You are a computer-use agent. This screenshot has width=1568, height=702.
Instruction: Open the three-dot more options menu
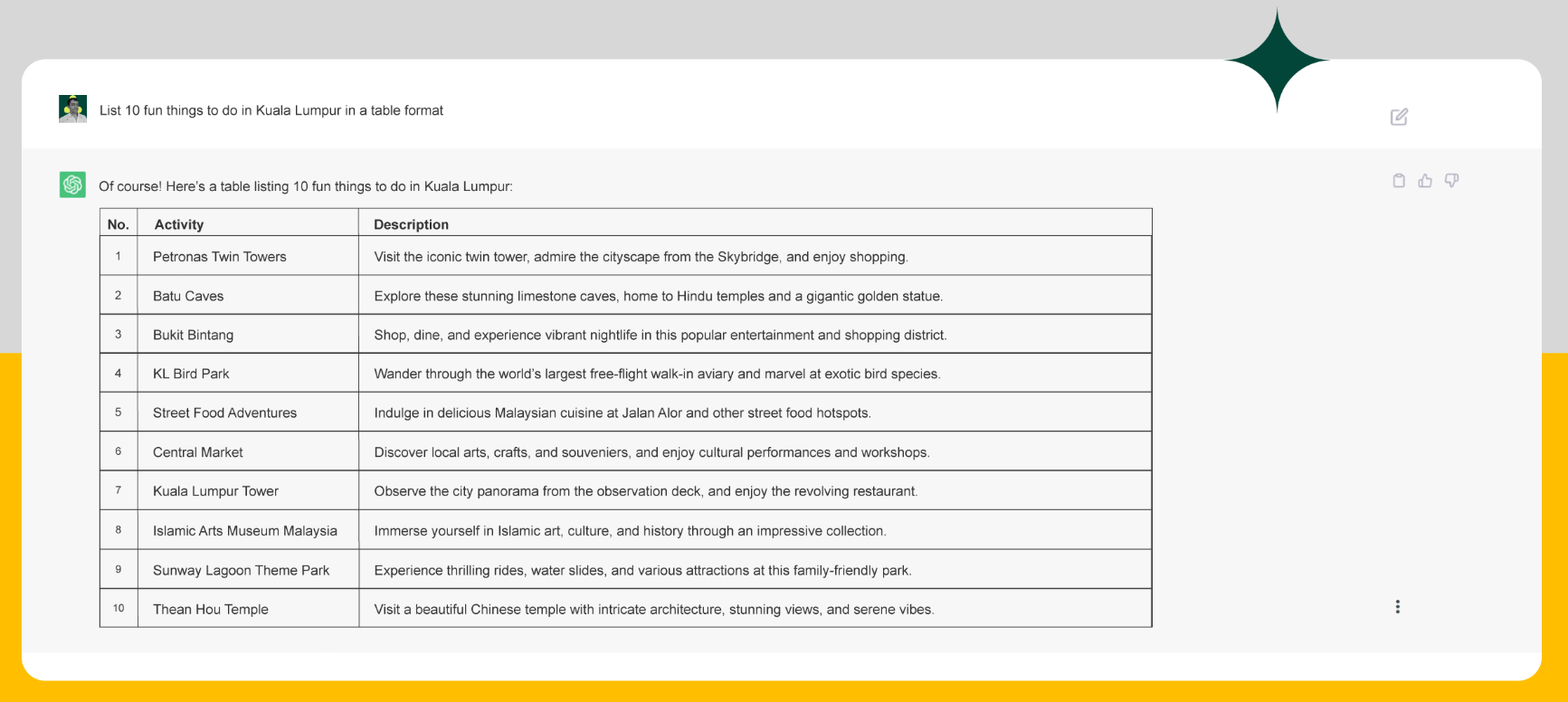click(x=1398, y=607)
